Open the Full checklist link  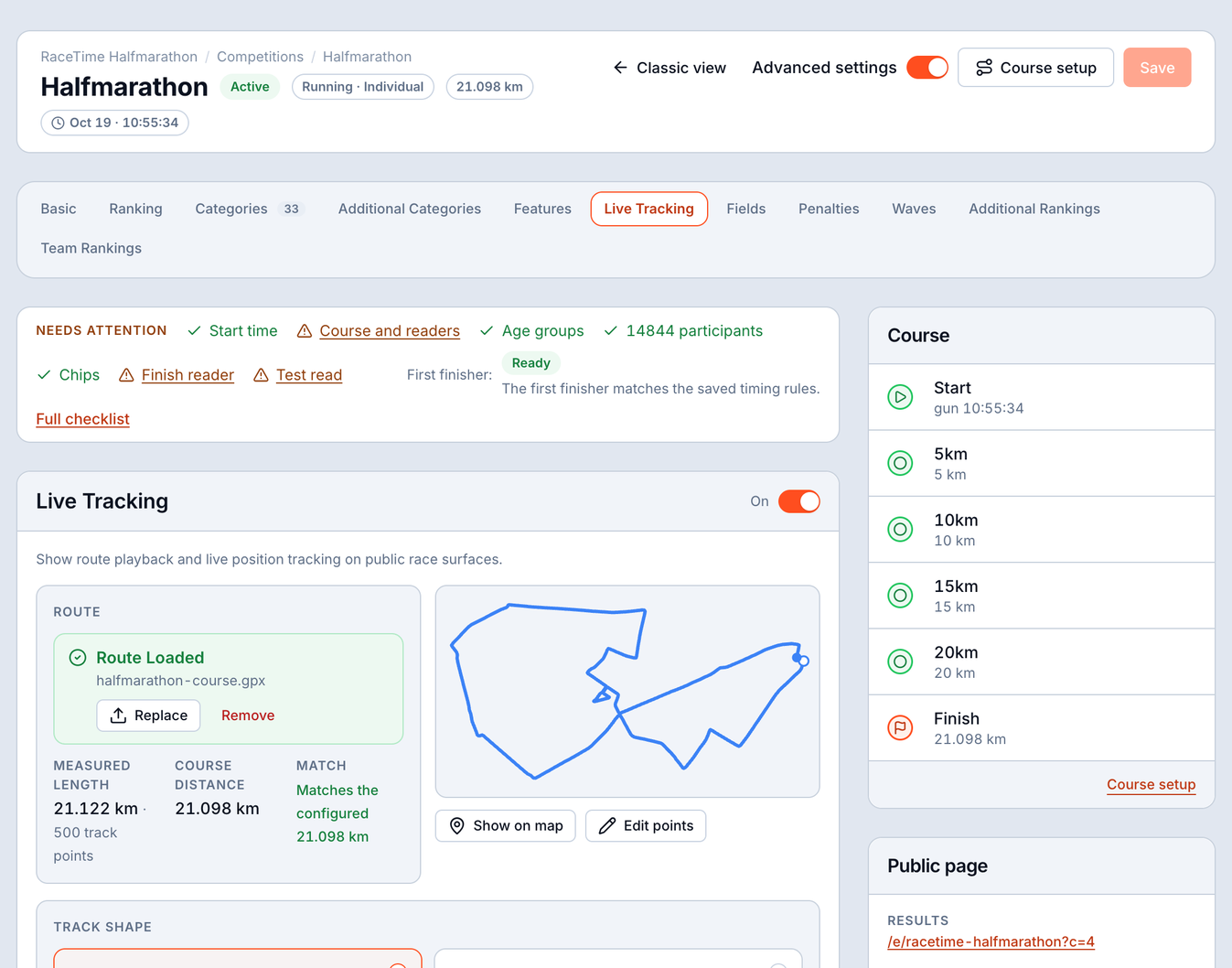click(x=83, y=419)
